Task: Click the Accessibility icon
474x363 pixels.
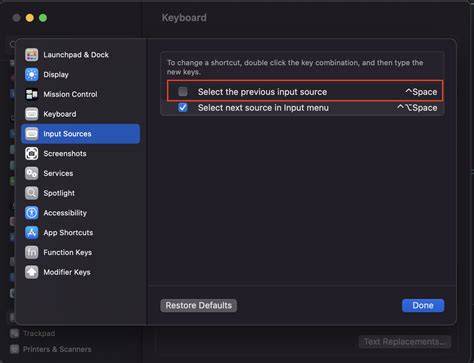Action: pyautogui.click(x=32, y=213)
